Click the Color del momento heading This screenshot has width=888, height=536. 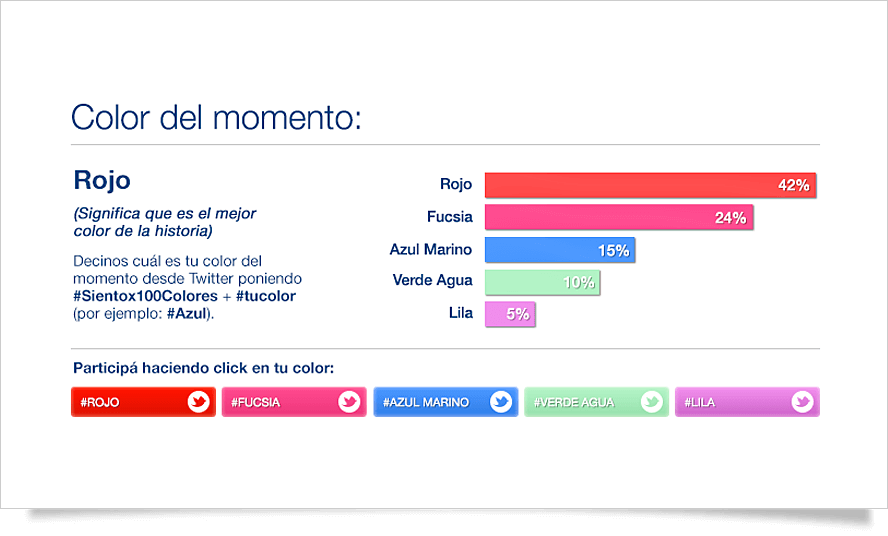pos(216,118)
